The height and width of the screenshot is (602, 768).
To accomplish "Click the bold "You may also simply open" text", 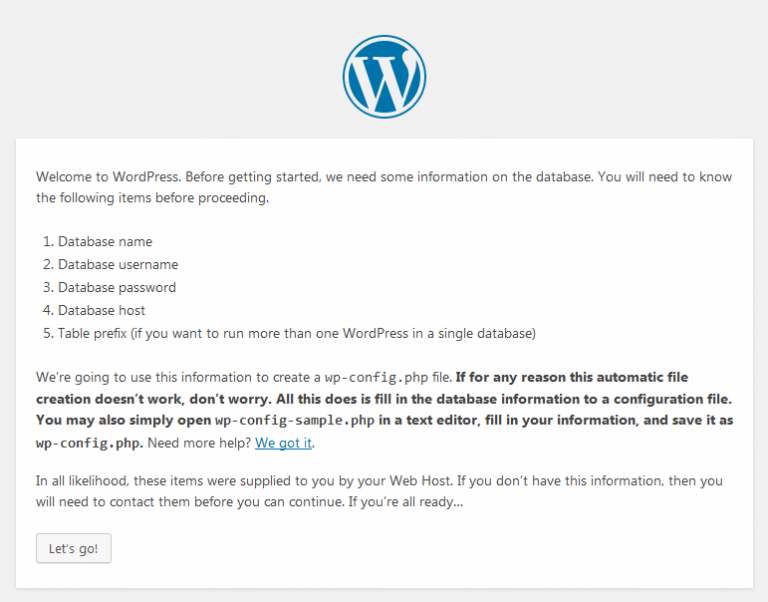I will [x=122, y=420].
